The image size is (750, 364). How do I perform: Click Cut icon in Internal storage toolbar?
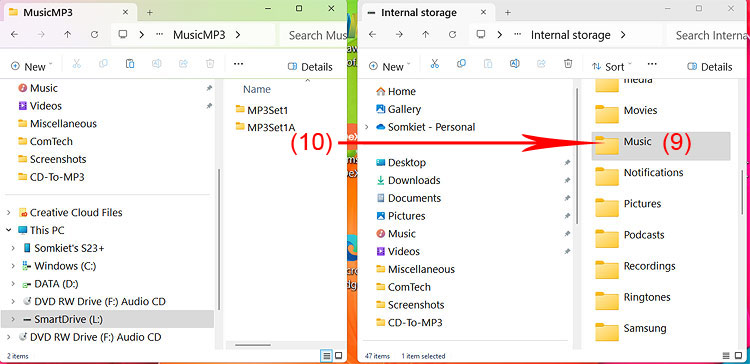click(434, 64)
